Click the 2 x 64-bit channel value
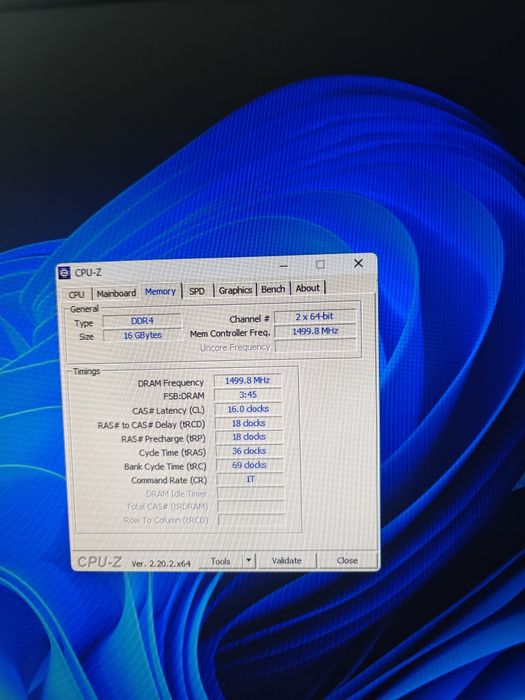 pyautogui.click(x=315, y=317)
